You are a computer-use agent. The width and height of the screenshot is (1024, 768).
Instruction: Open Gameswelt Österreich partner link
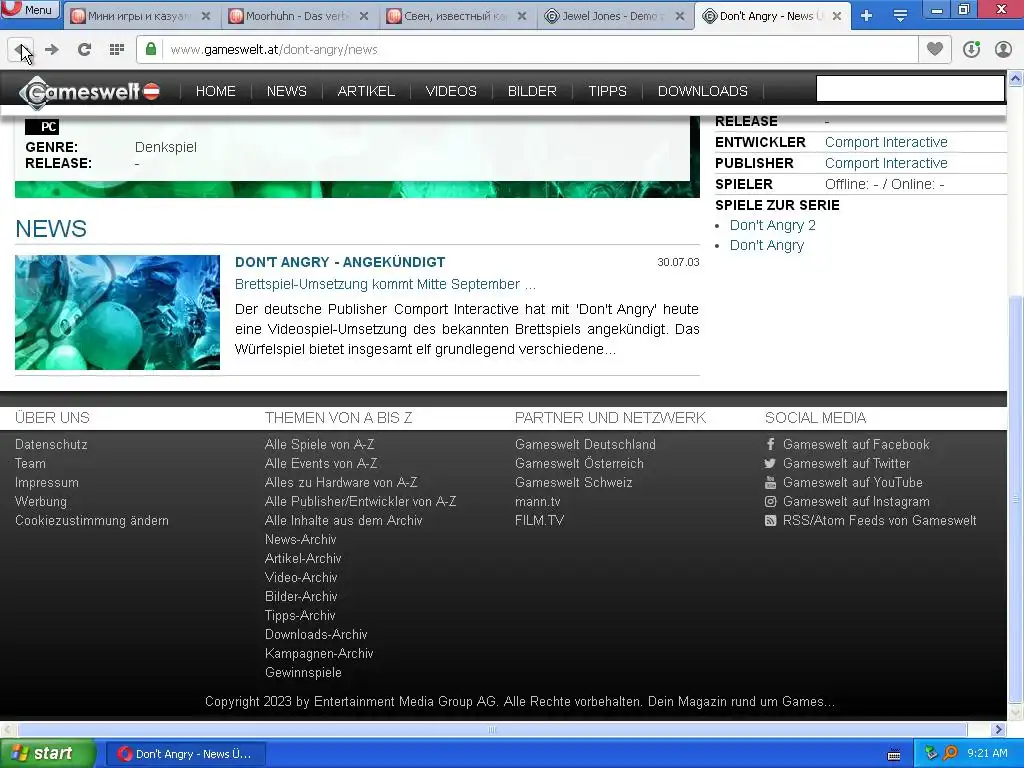pyautogui.click(x=579, y=464)
